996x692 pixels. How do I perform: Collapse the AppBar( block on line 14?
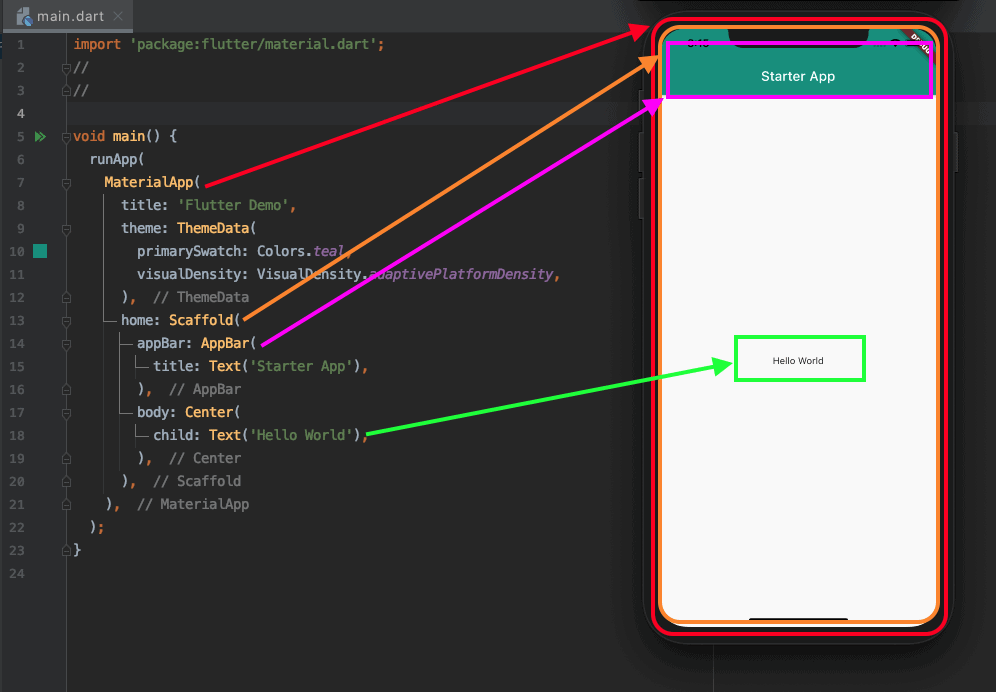pyautogui.click(x=66, y=344)
